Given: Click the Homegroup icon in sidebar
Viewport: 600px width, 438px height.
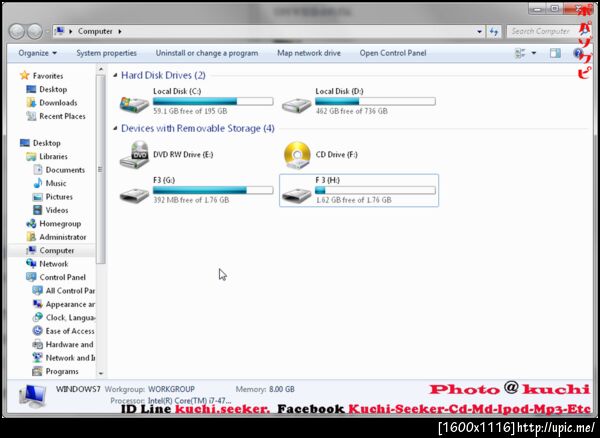Looking at the screenshot, I should 31,223.
